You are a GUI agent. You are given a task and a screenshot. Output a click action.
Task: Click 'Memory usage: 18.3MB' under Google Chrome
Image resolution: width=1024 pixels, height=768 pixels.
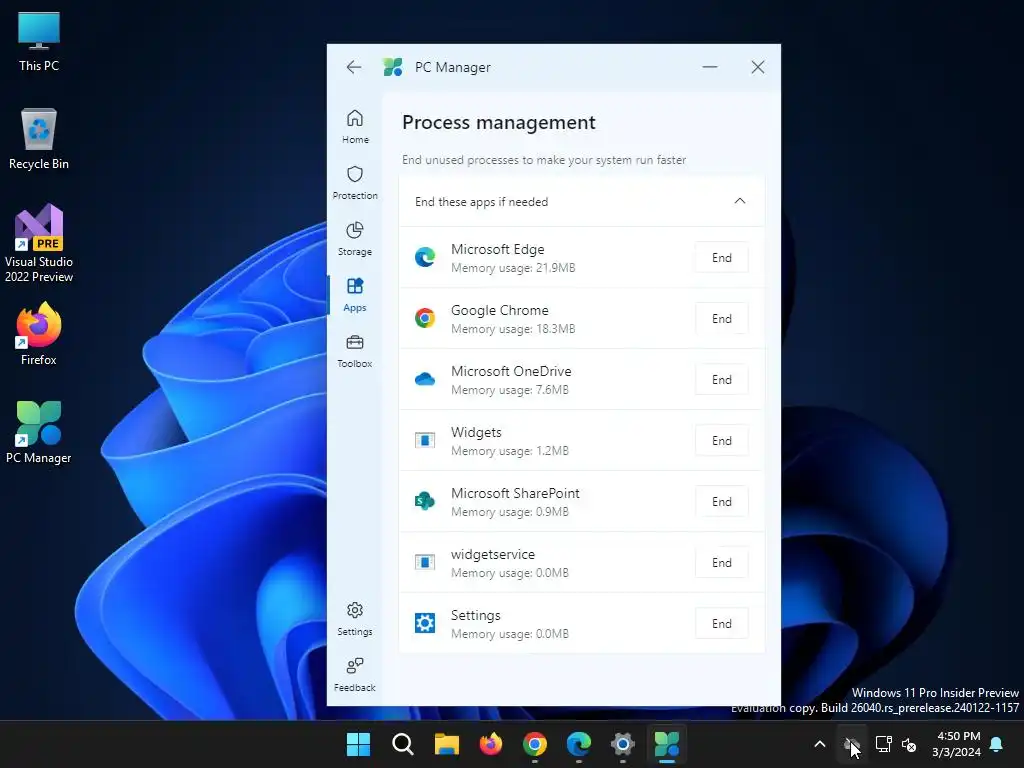[x=513, y=328]
